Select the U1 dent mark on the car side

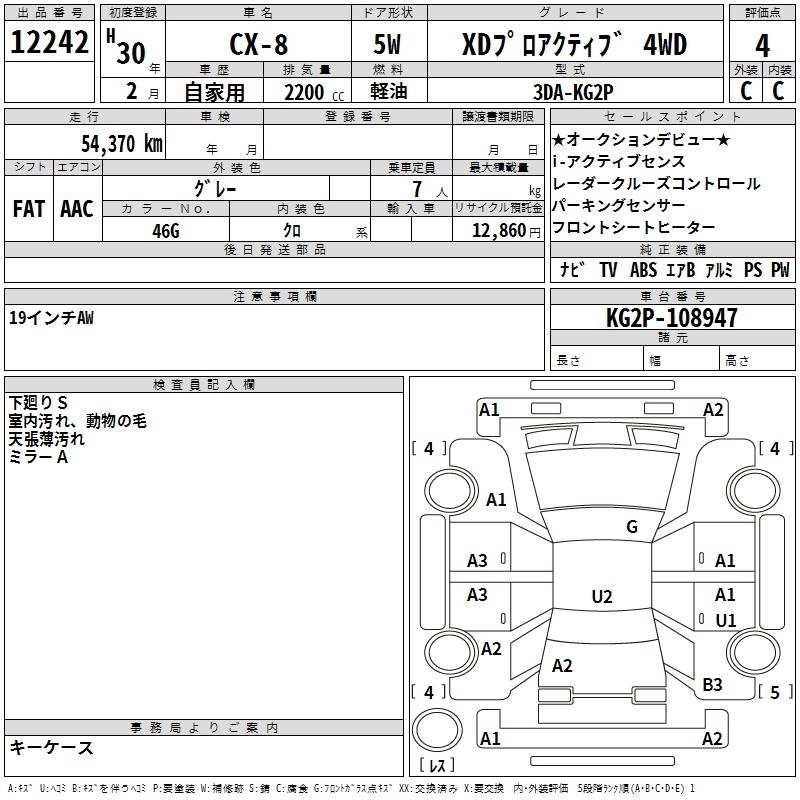(725, 620)
